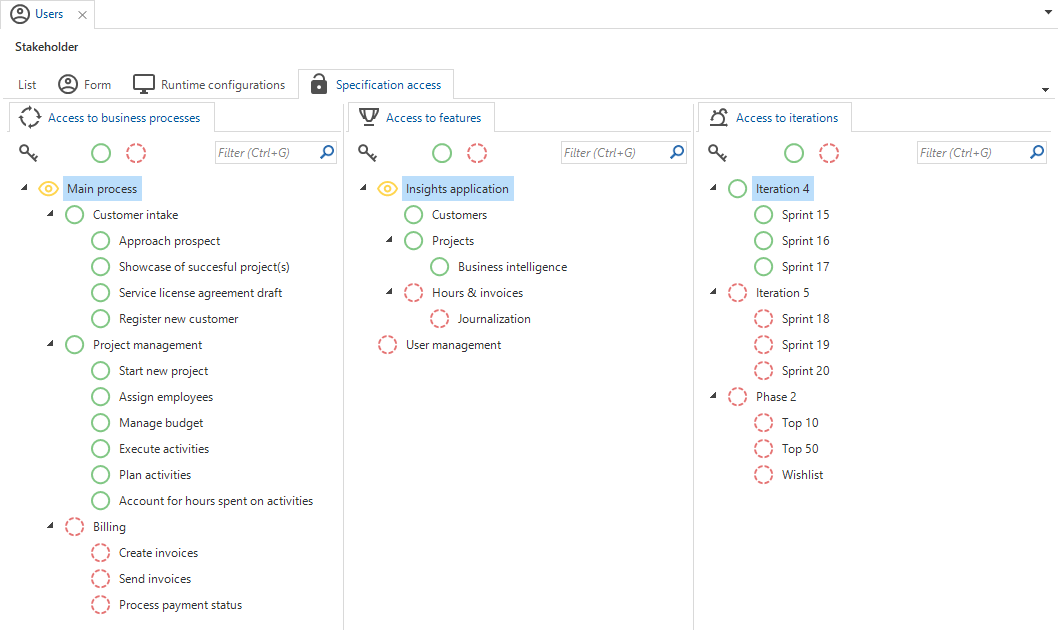Click the key icon in business processes toolbar
Viewport: 1058px width, 630px height.
(x=29, y=153)
